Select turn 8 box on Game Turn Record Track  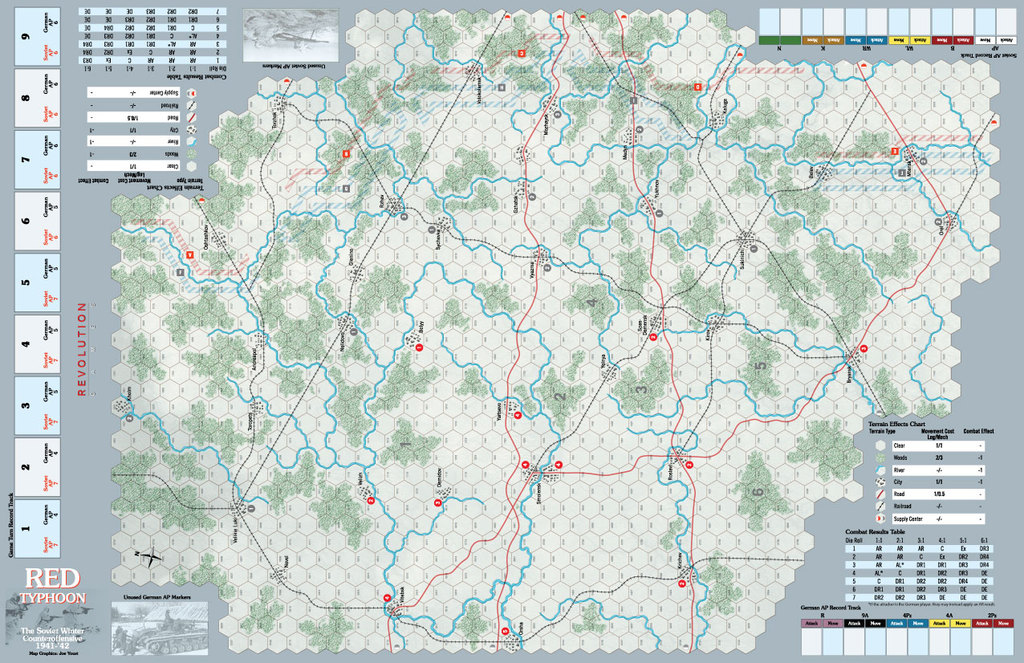tap(38, 98)
